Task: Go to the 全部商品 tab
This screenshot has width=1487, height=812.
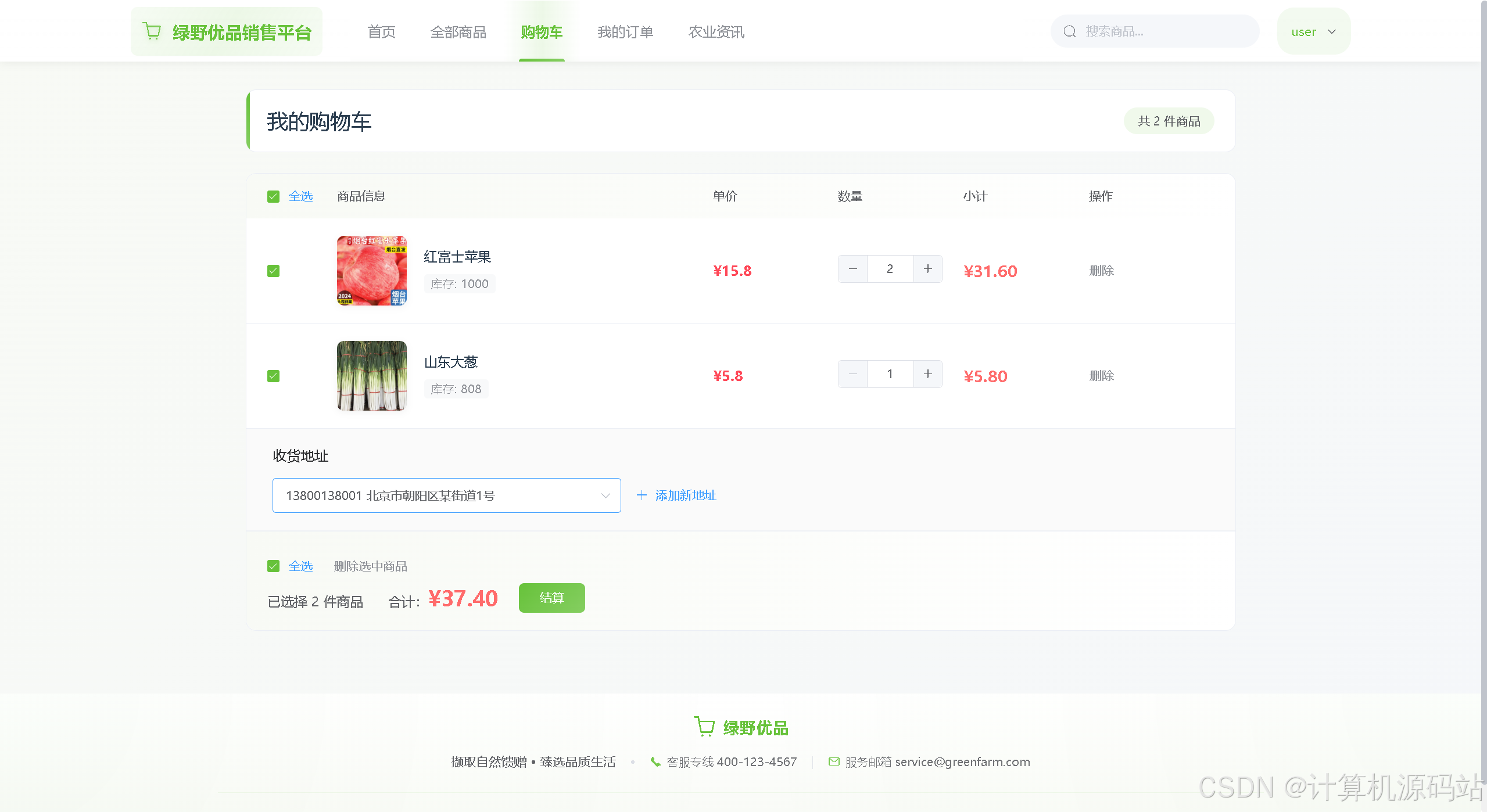Action: coord(458,32)
